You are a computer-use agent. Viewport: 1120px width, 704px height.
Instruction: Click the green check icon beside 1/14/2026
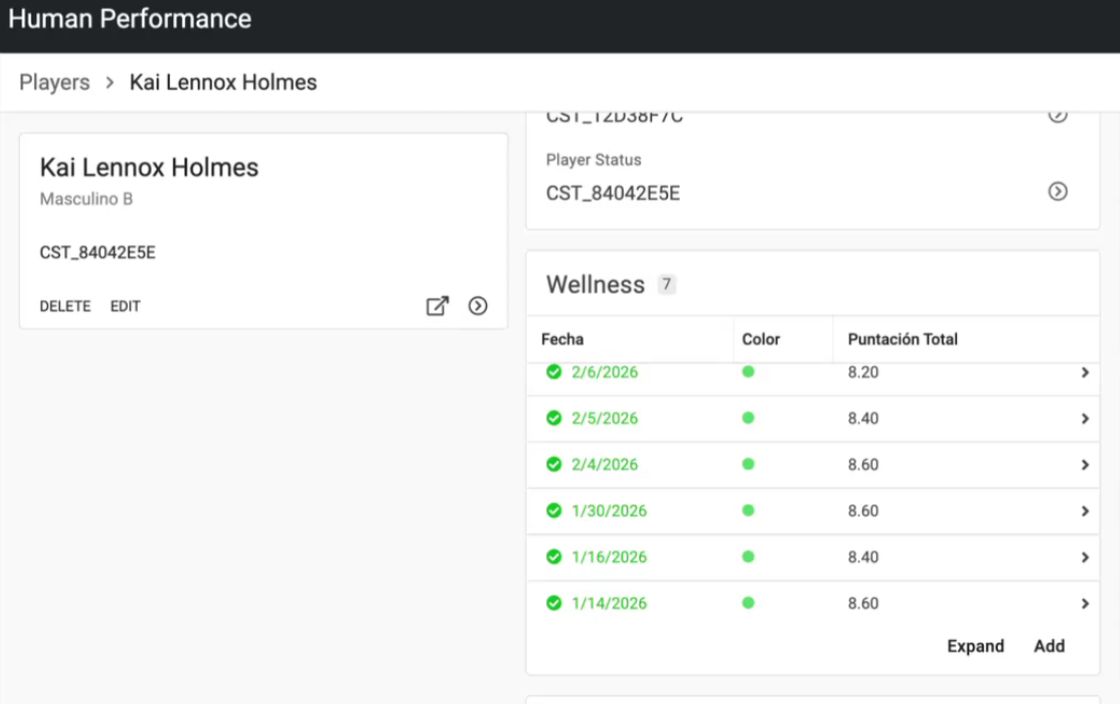pyautogui.click(x=554, y=603)
